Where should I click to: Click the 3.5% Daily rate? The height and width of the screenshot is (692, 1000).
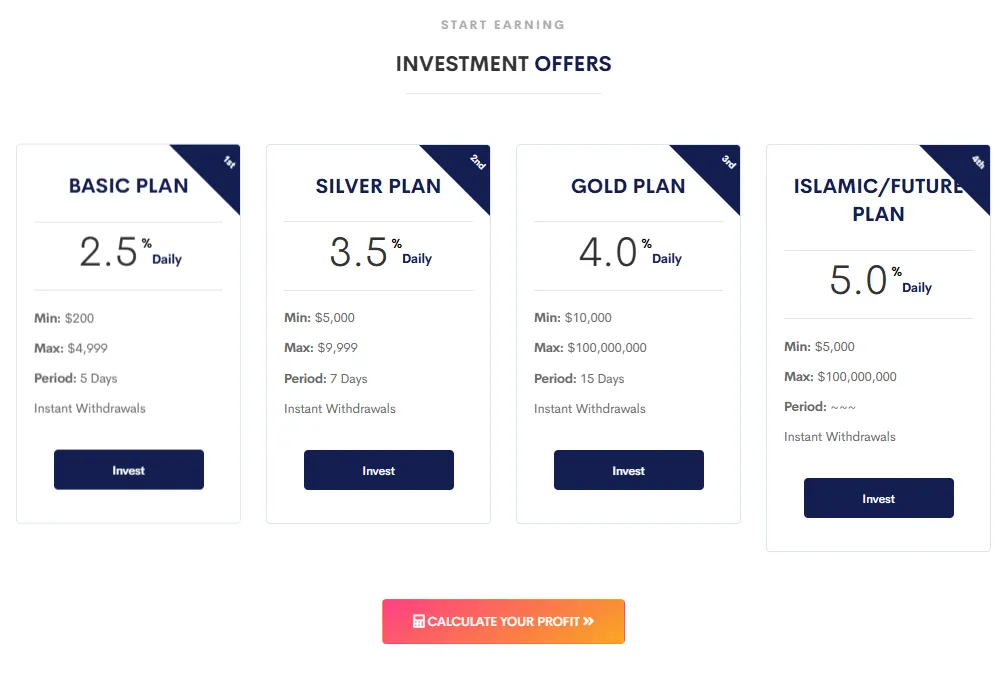[379, 253]
